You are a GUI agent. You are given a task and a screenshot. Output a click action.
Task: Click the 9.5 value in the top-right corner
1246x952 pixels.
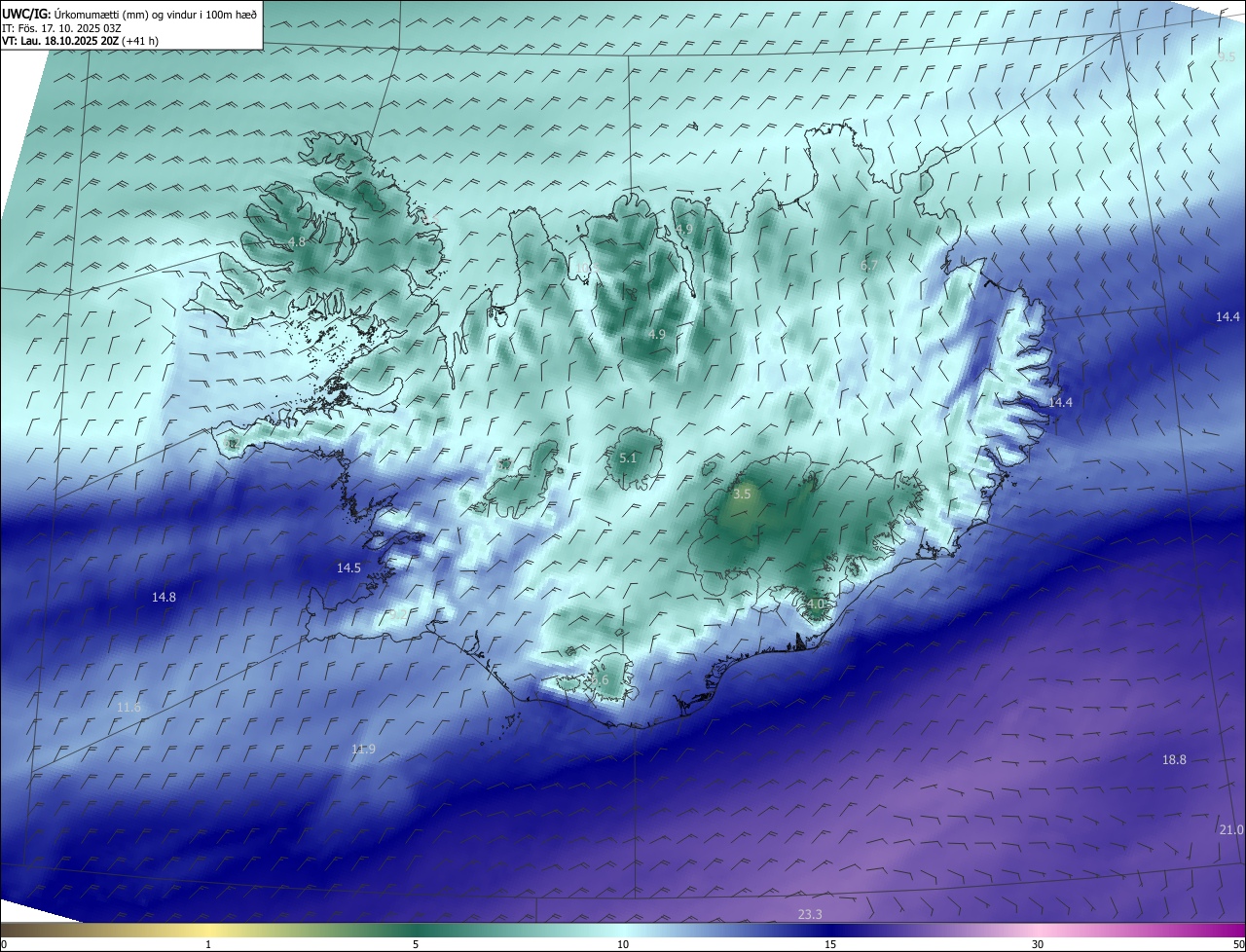point(1227,57)
